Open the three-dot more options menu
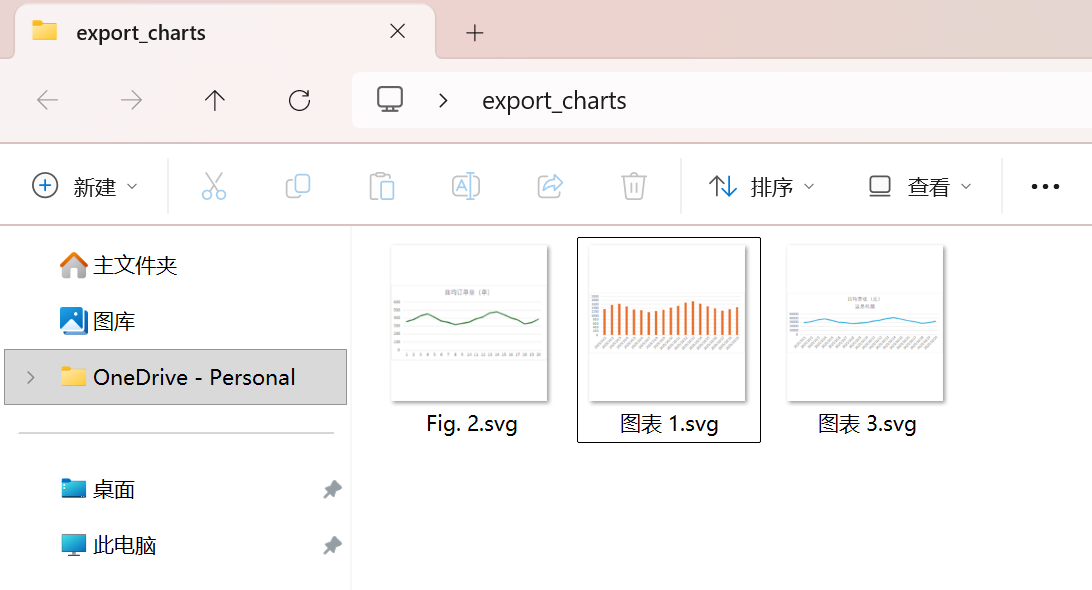Image resolution: width=1092 pixels, height=590 pixels. pyautogui.click(x=1045, y=186)
